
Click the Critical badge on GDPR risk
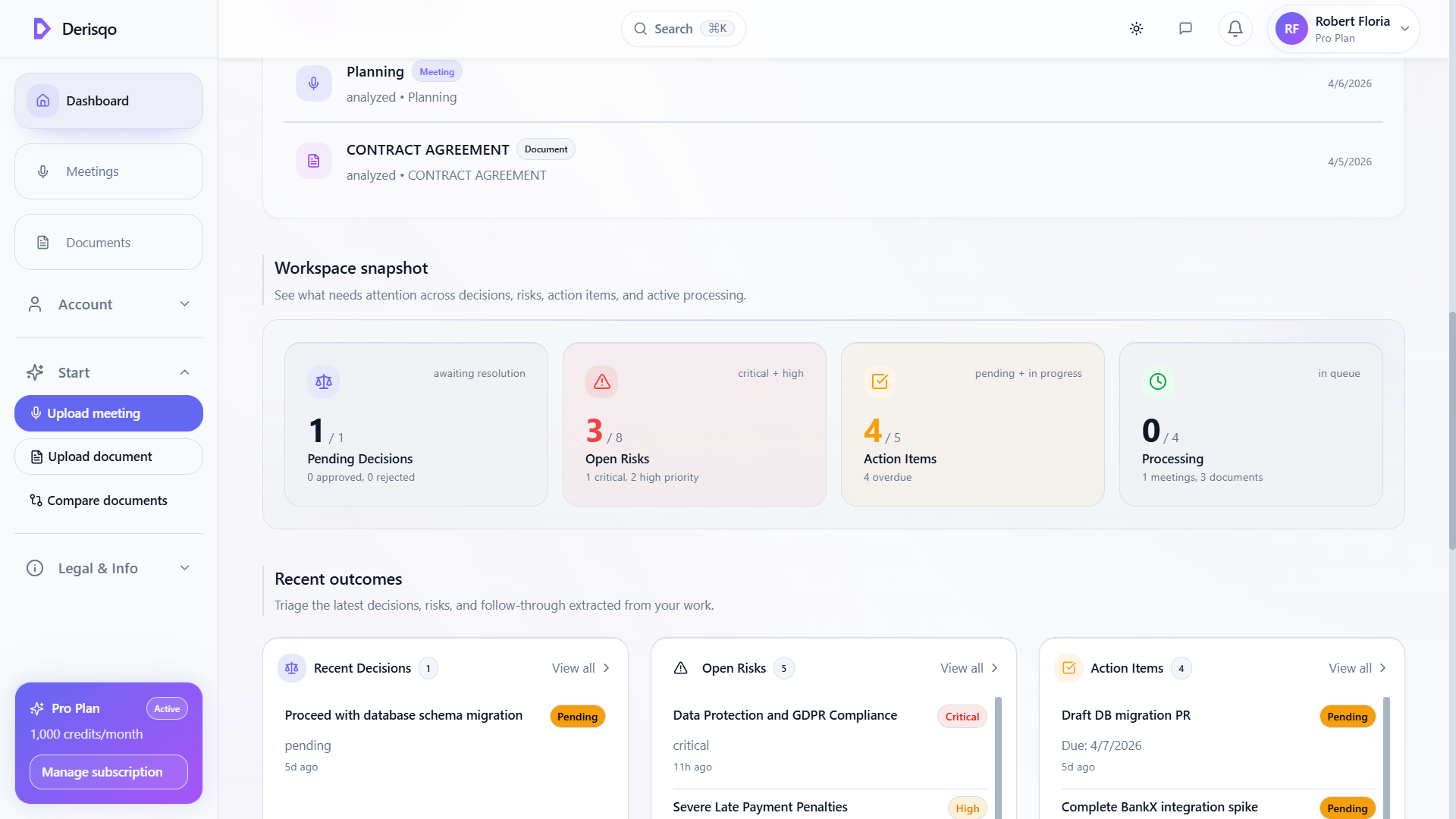962,717
